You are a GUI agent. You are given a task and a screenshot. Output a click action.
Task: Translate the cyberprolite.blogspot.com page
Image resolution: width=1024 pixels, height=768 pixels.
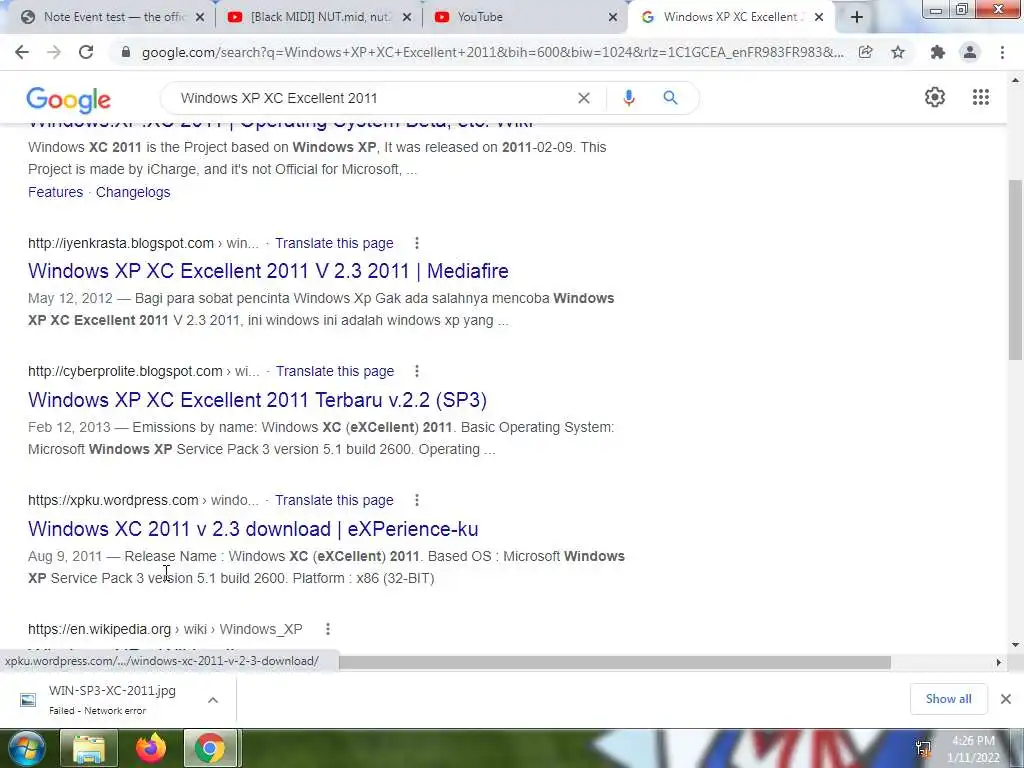click(335, 371)
